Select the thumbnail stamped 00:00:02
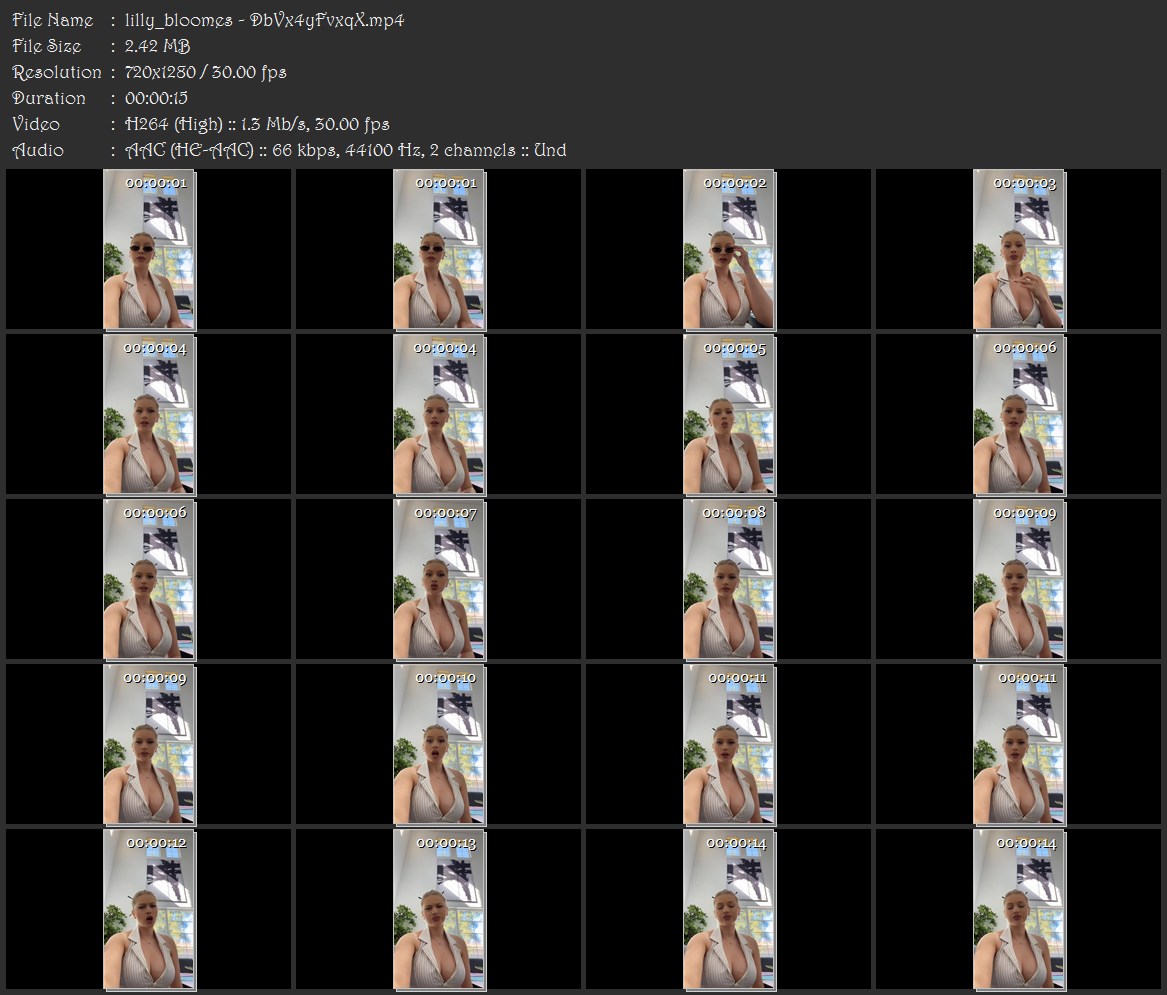 [729, 249]
